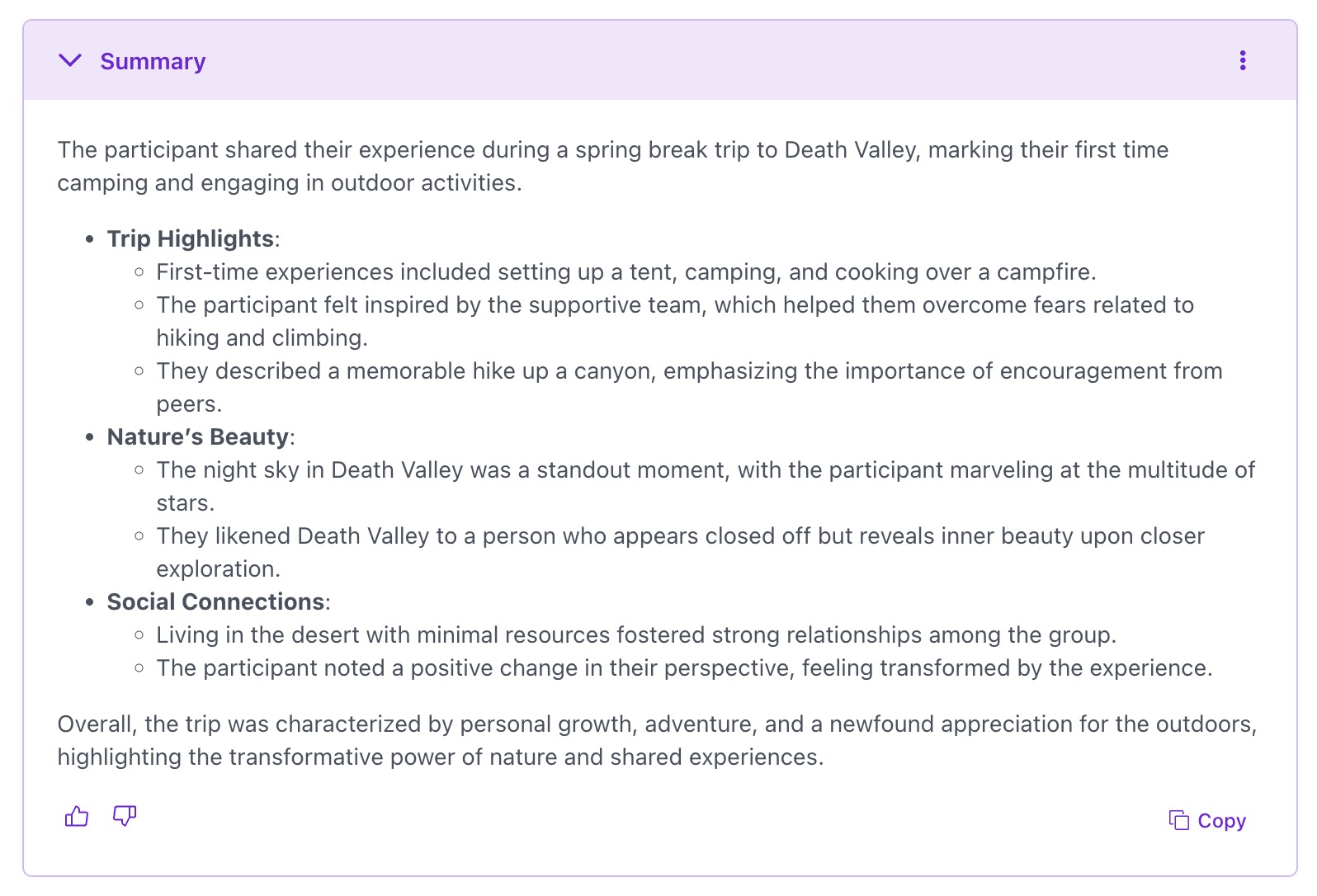The height and width of the screenshot is (896, 1317).
Task: Open the three-dot options menu
Action: pos(1242,60)
